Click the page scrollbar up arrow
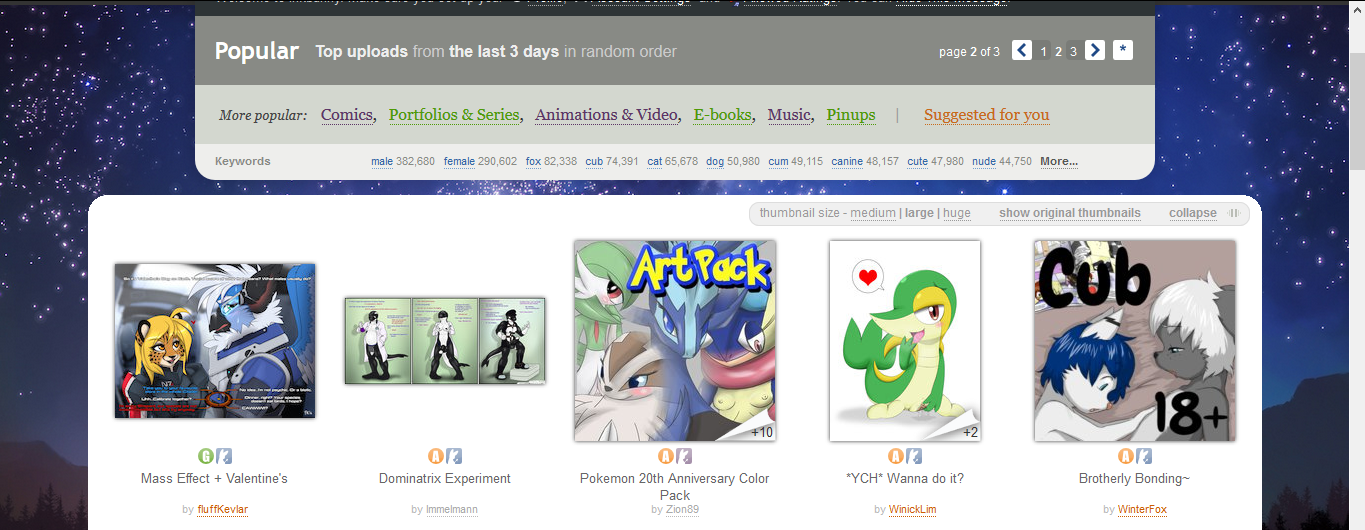Image resolution: width=1365 pixels, height=530 pixels. click(x=1356, y=9)
